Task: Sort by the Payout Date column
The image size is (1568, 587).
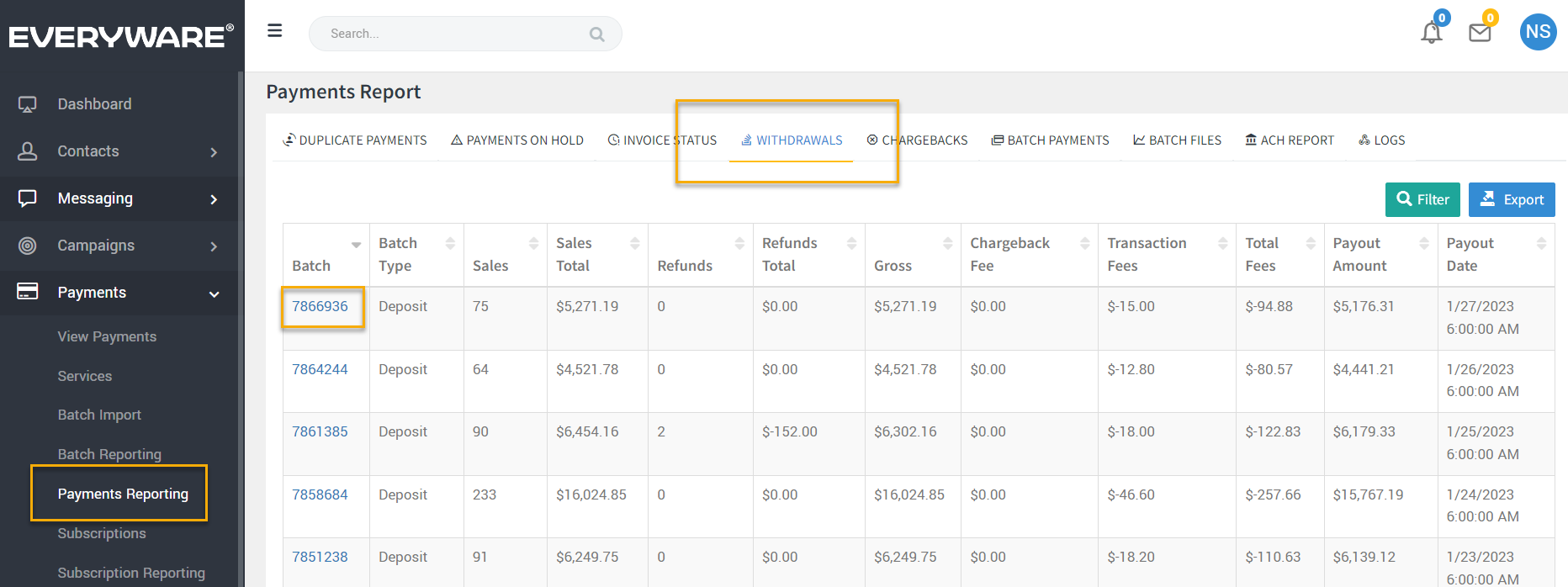Action: pos(1541,243)
